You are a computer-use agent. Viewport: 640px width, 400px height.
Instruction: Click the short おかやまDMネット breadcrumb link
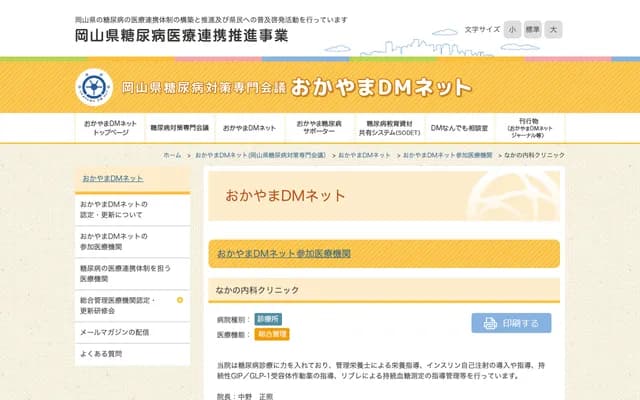pos(364,155)
